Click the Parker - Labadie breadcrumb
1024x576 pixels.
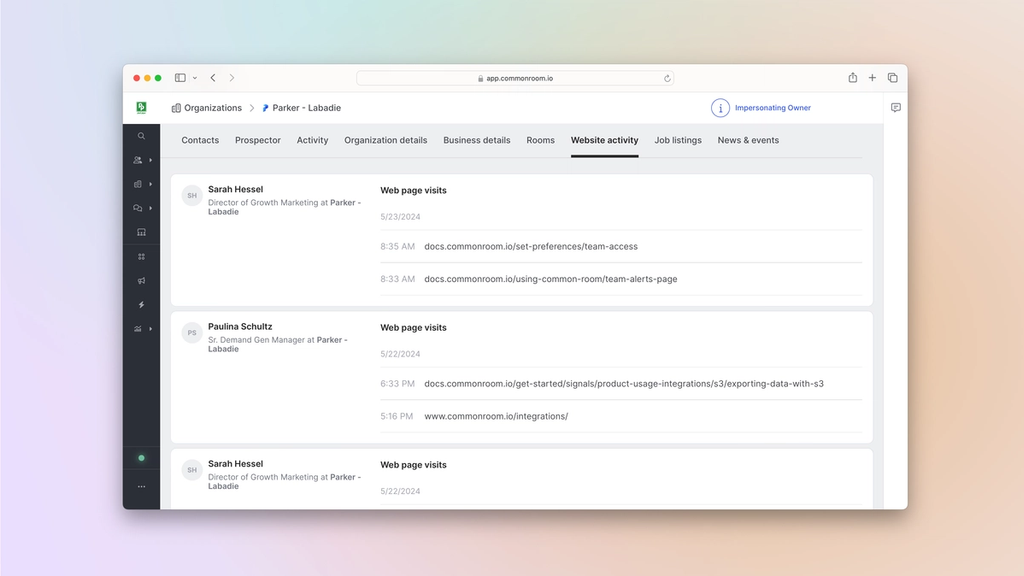pyautogui.click(x=301, y=108)
